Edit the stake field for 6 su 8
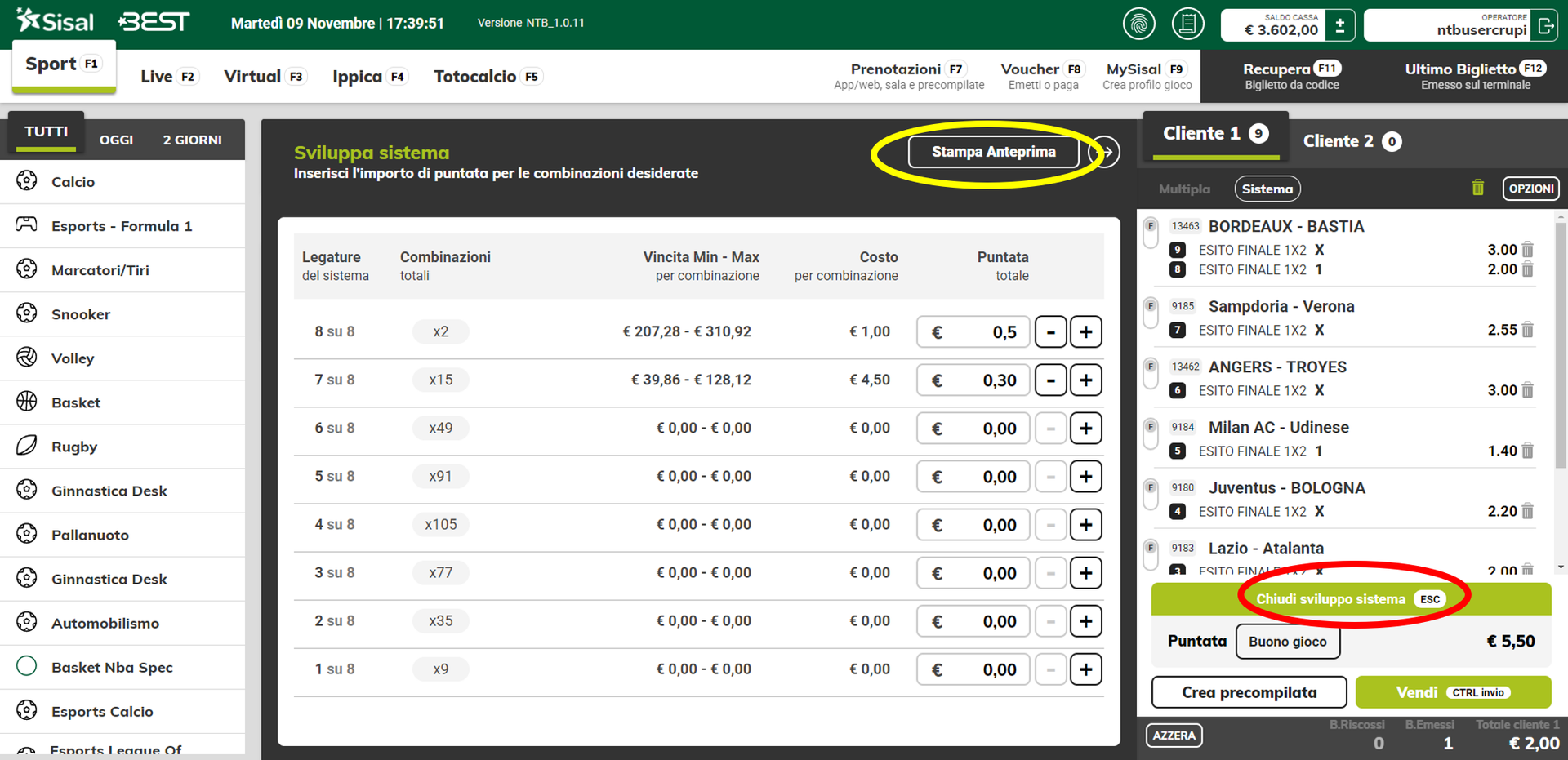Viewport: 1568px width, 760px height. [x=973, y=428]
